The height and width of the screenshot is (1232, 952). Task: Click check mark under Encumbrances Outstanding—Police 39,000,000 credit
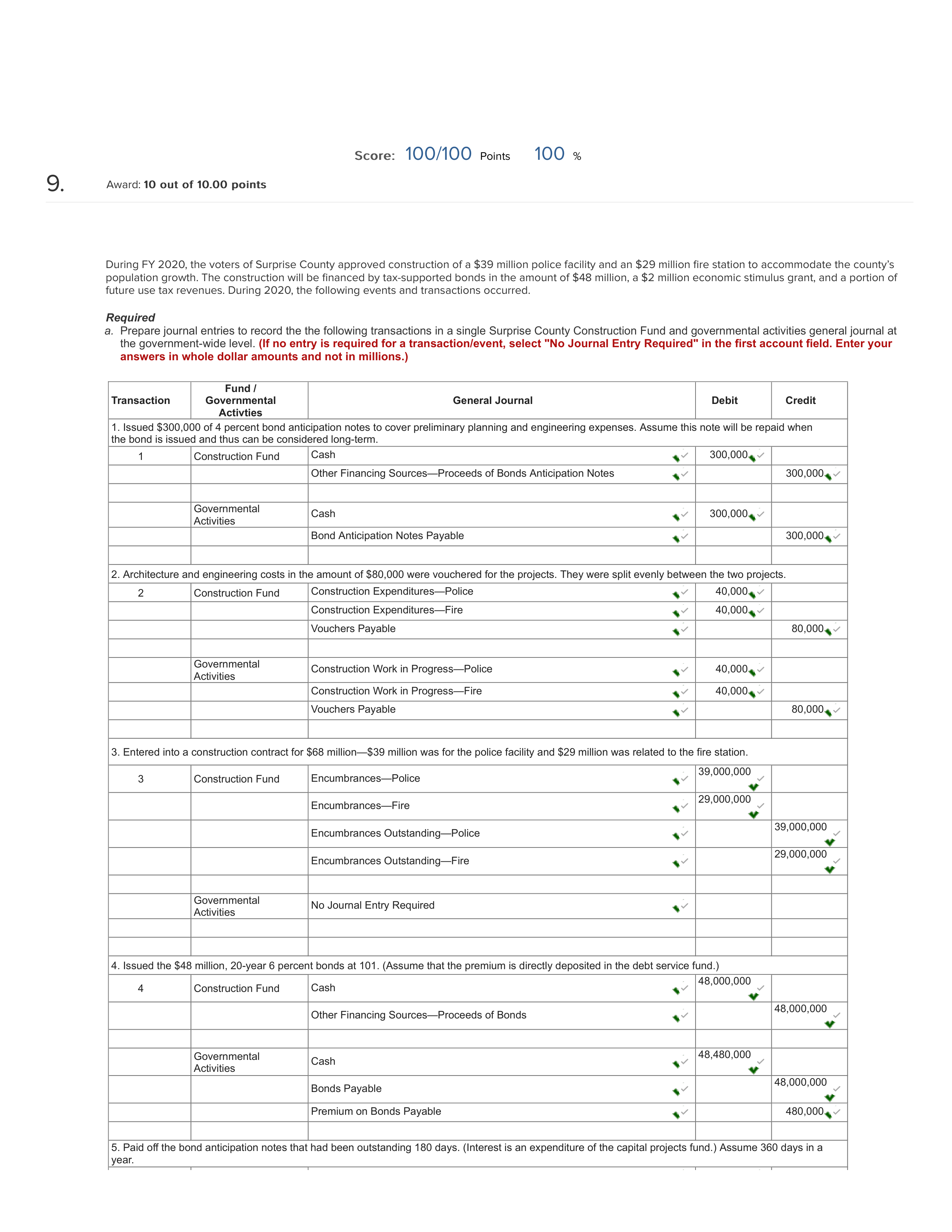(x=830, y=842)
